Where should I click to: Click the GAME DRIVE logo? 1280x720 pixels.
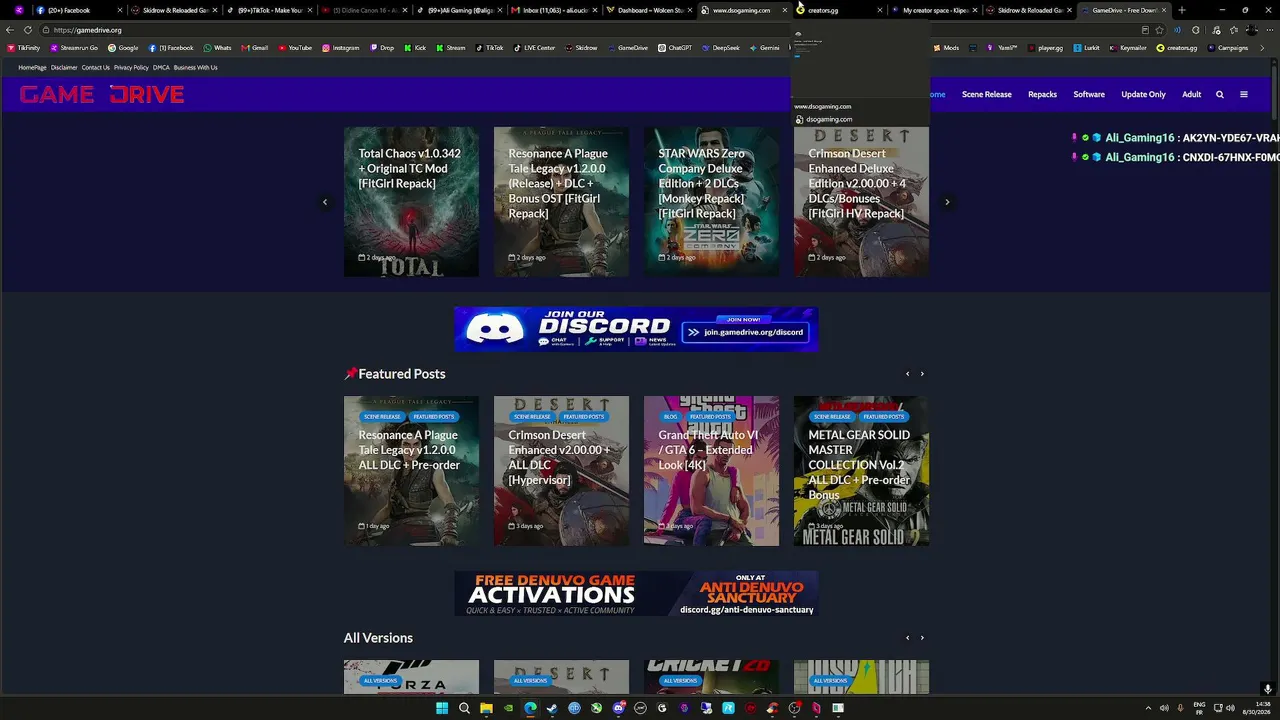pyautogui.click(x=102, y=95)
